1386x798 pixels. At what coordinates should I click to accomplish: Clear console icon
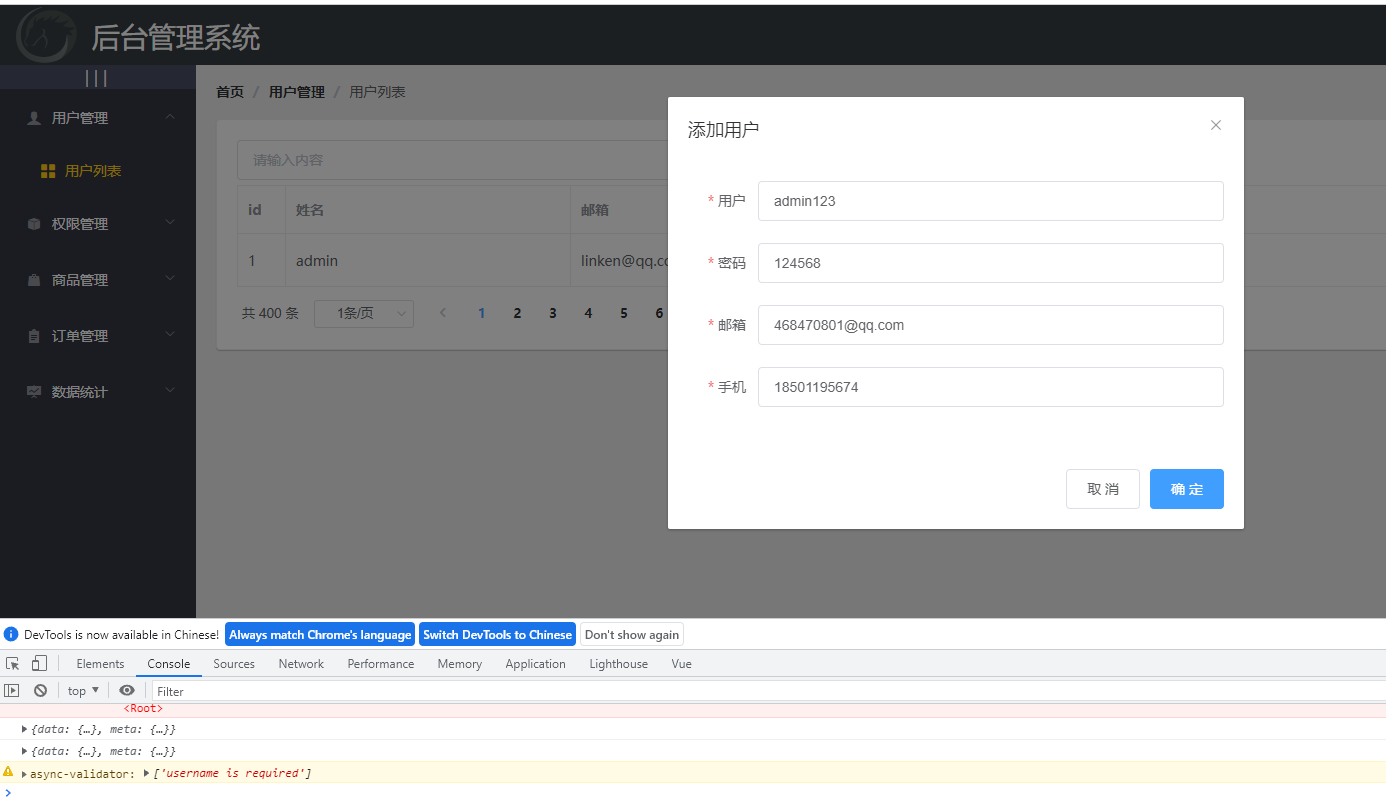[40, 690]
